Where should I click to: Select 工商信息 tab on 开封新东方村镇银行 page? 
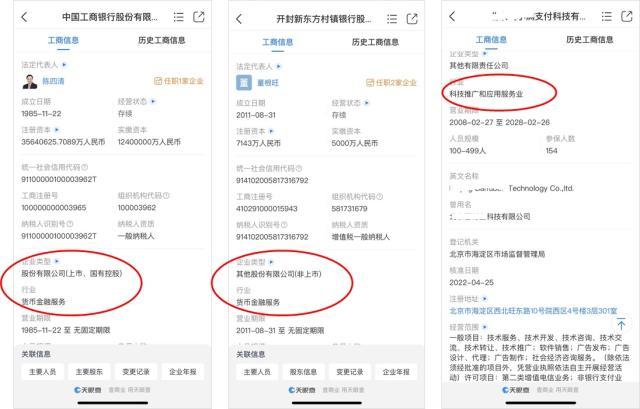click(x=278, y=42)
